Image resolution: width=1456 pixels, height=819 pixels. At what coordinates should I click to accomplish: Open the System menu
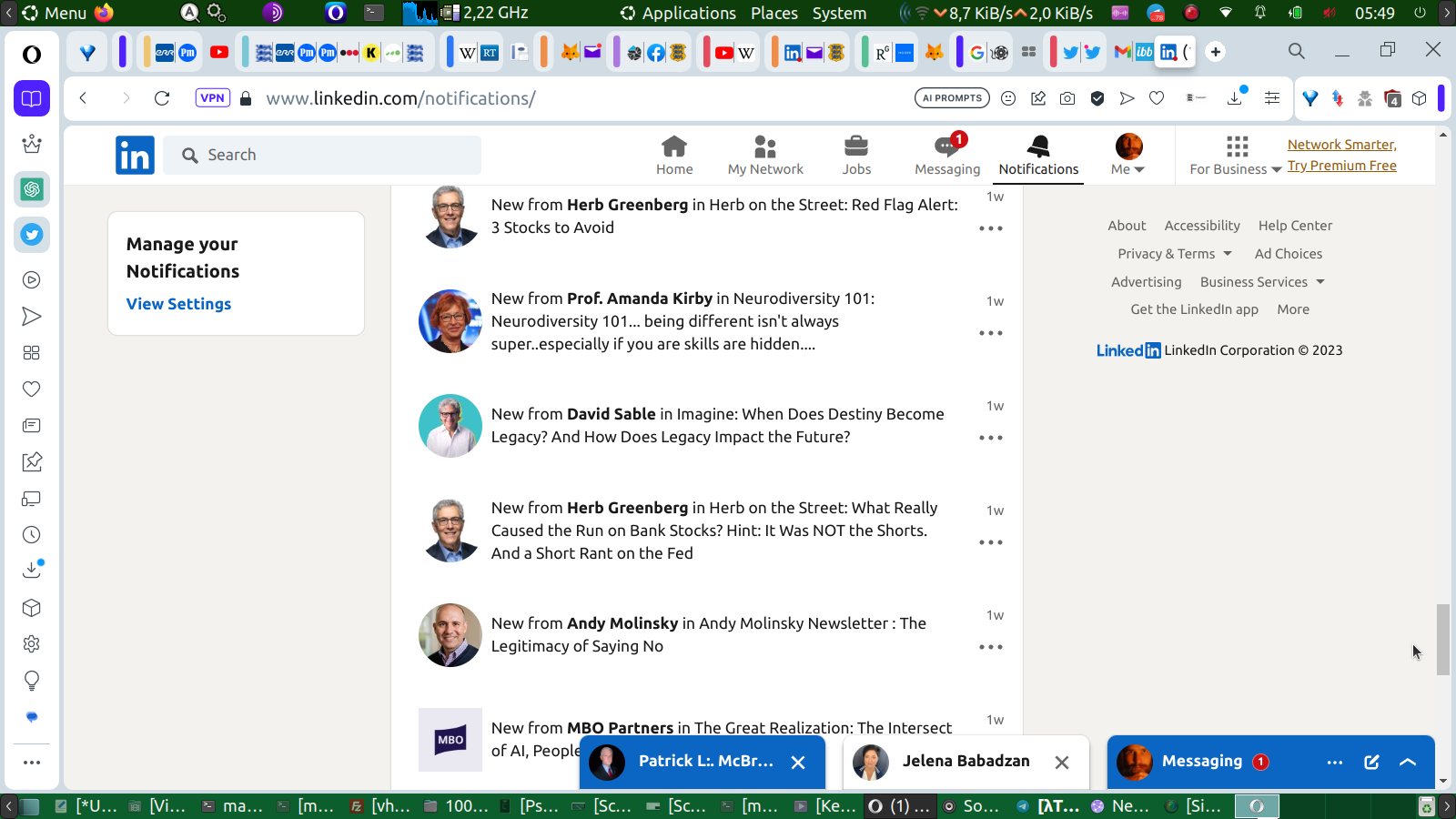839,13
